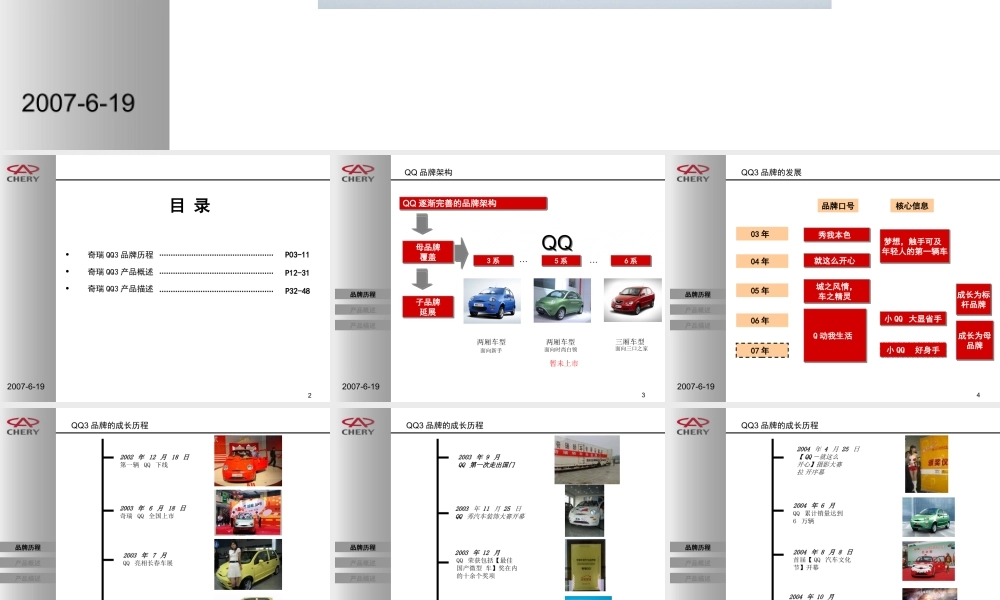Click the 城之风情, 车之精灵 slogan box
Image resolution: width=1000 pixels, height=600 pixels.
[x=837, y=291]
